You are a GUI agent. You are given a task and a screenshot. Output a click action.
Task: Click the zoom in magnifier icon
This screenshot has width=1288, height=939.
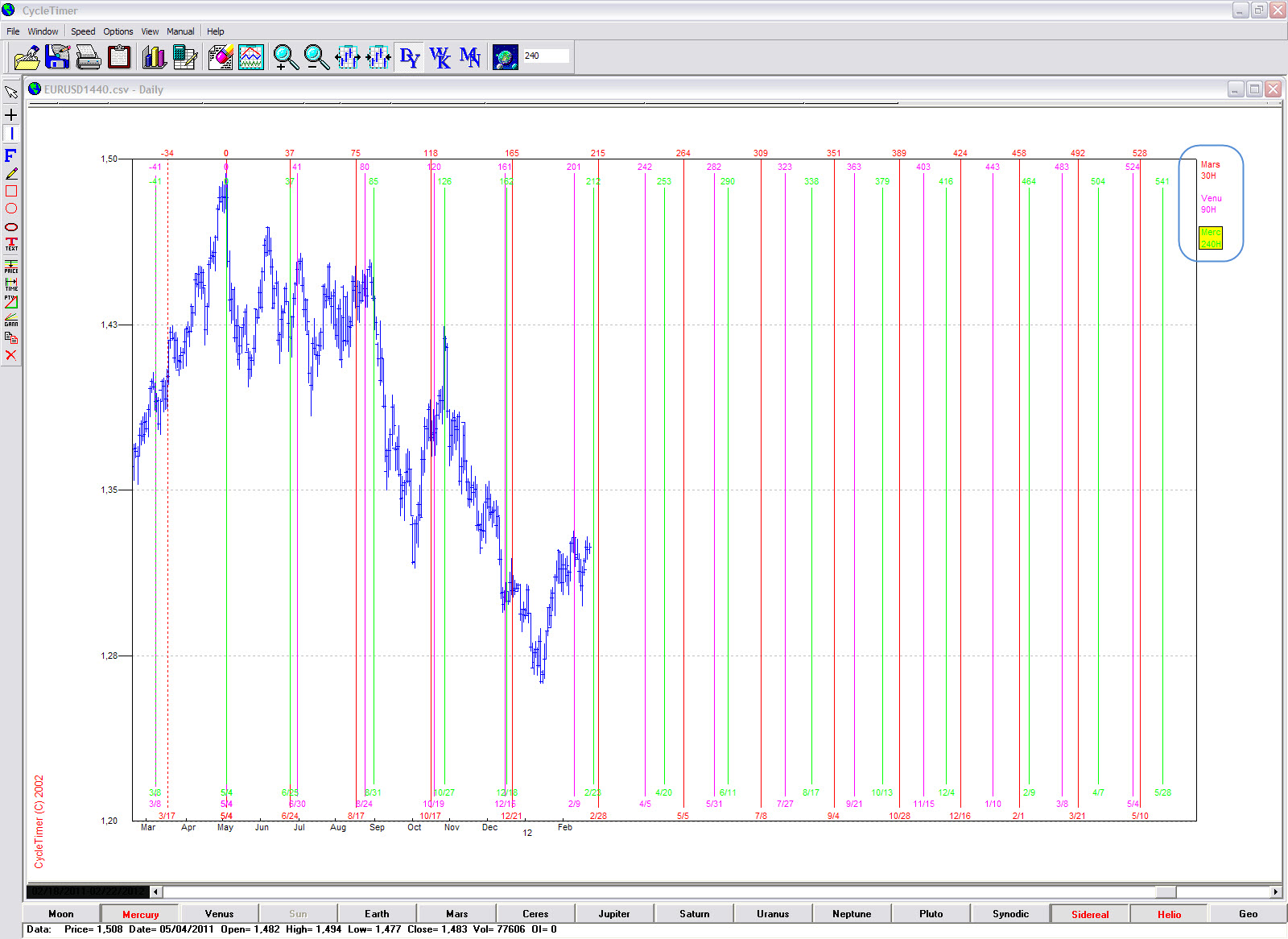285,57
